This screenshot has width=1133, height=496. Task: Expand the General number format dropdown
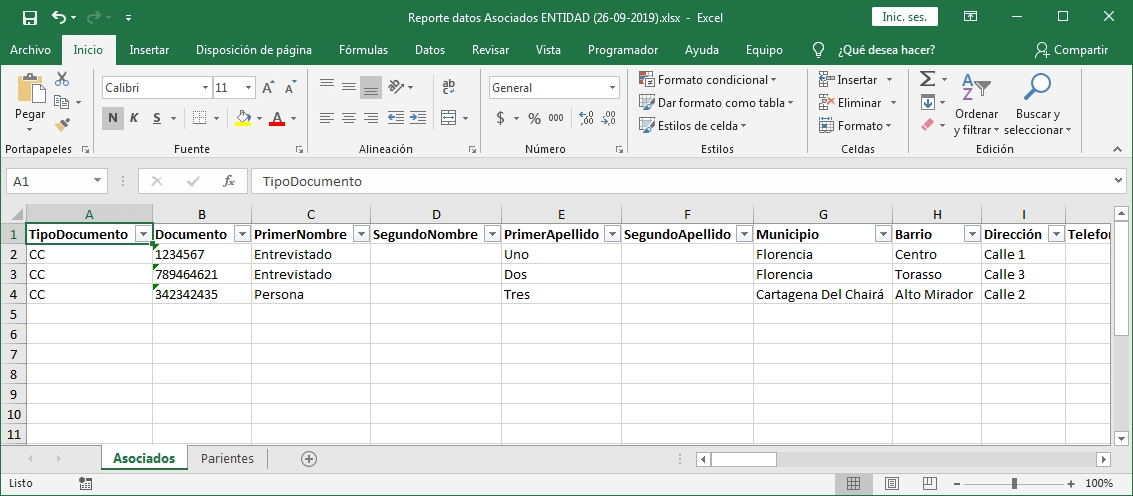tap(613, 88)
